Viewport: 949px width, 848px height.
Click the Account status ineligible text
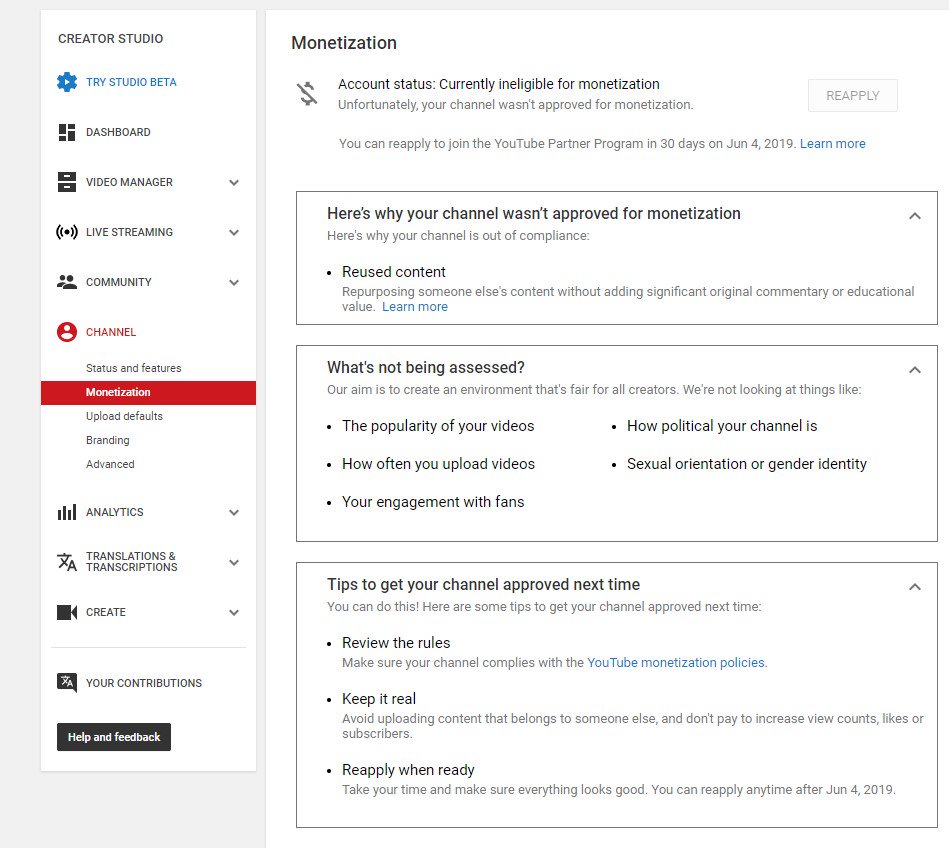[x=499, y=84]
